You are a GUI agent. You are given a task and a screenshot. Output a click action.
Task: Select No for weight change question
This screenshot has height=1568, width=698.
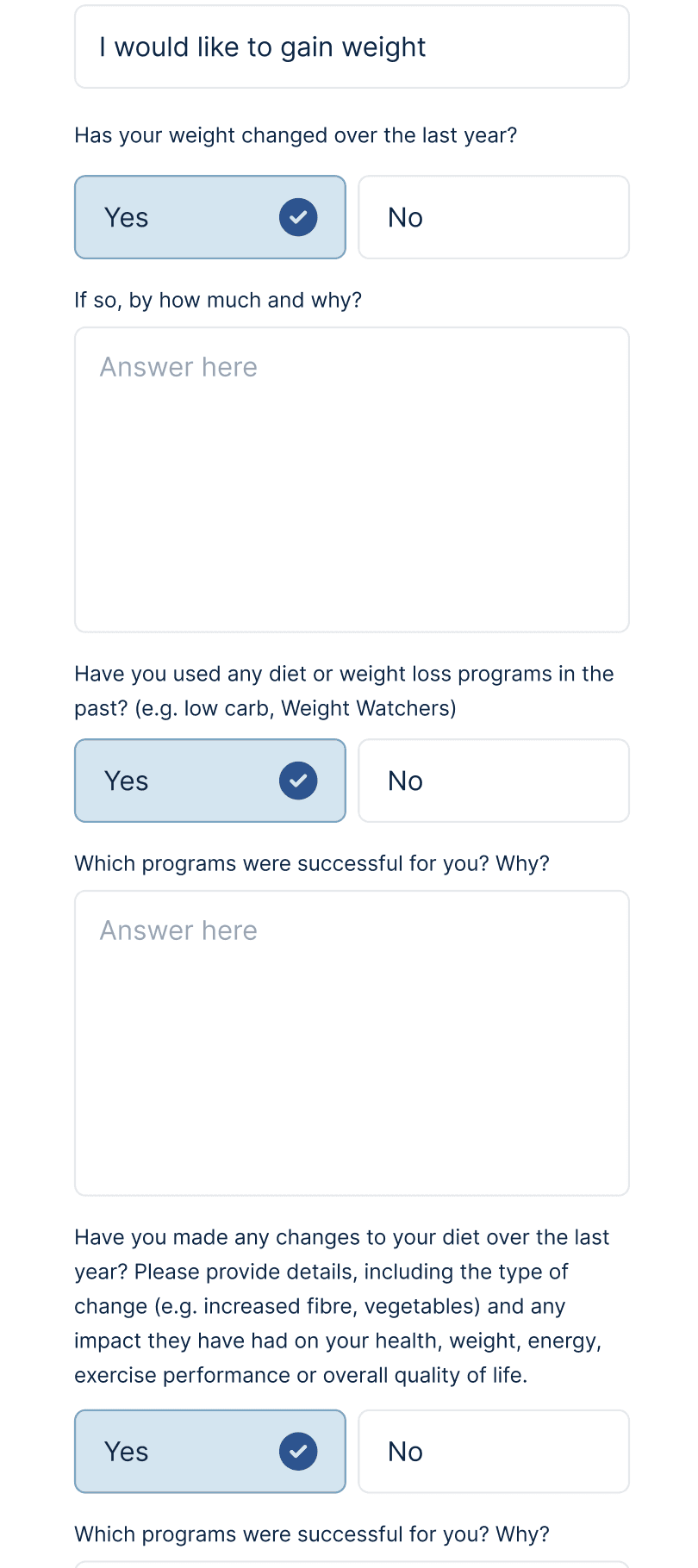pyautogui.click(x=493, y=217)
